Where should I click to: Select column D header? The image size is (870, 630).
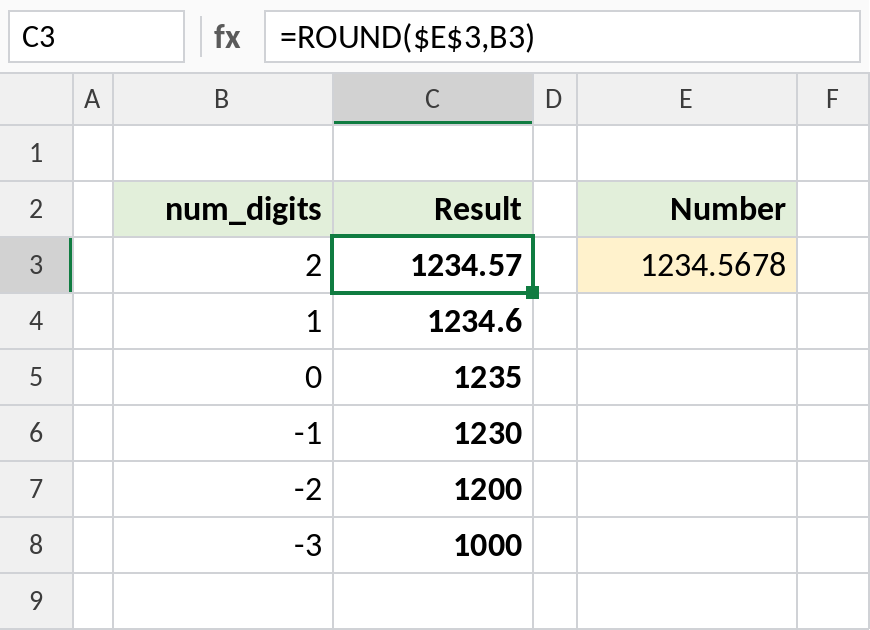[555, 99]
